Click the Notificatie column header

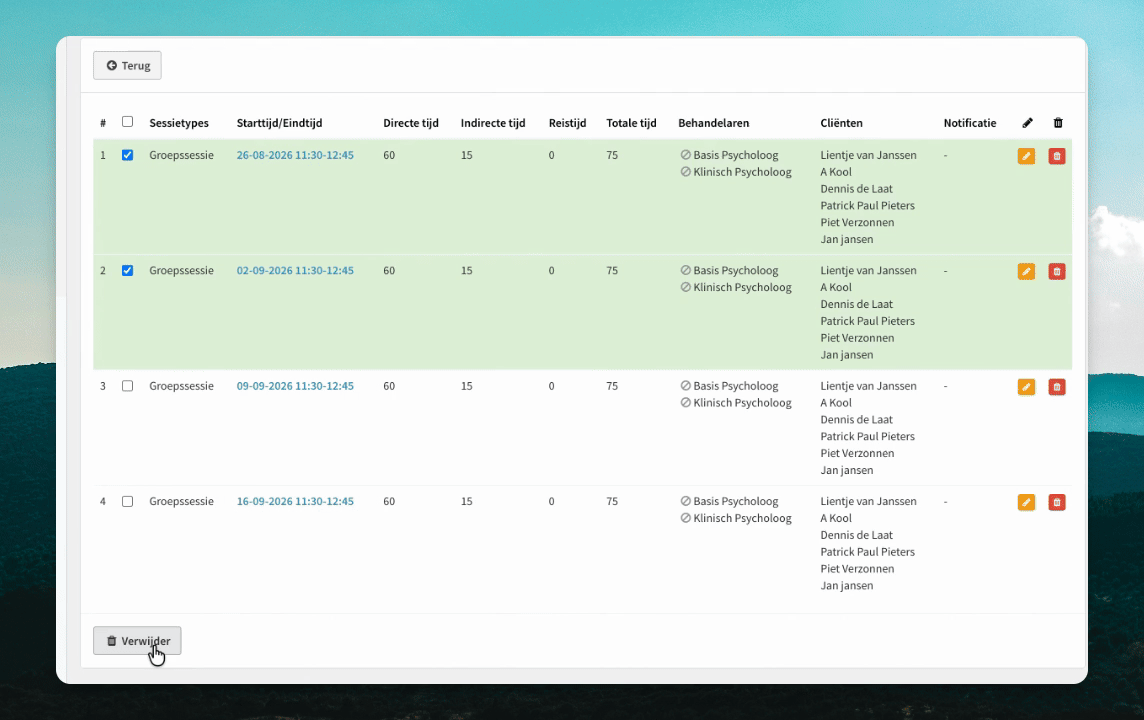point(970,123)
